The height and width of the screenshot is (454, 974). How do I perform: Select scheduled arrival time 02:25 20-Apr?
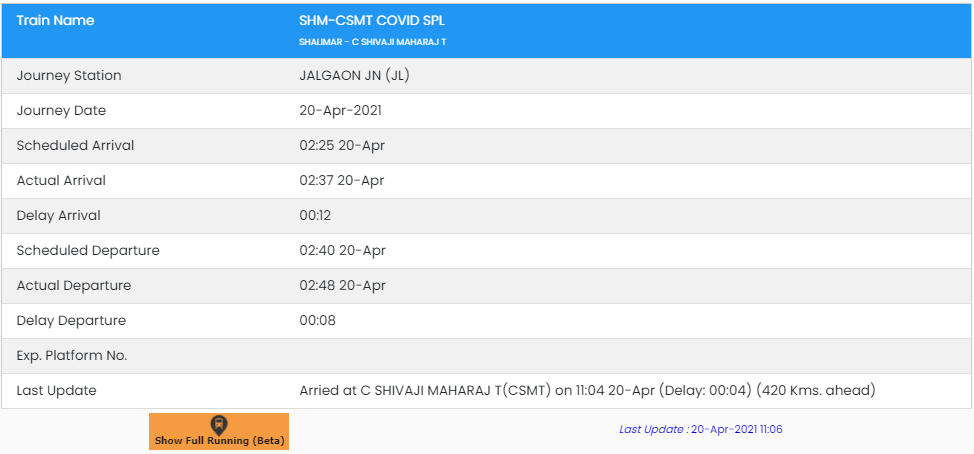click(x=342, y=145)
